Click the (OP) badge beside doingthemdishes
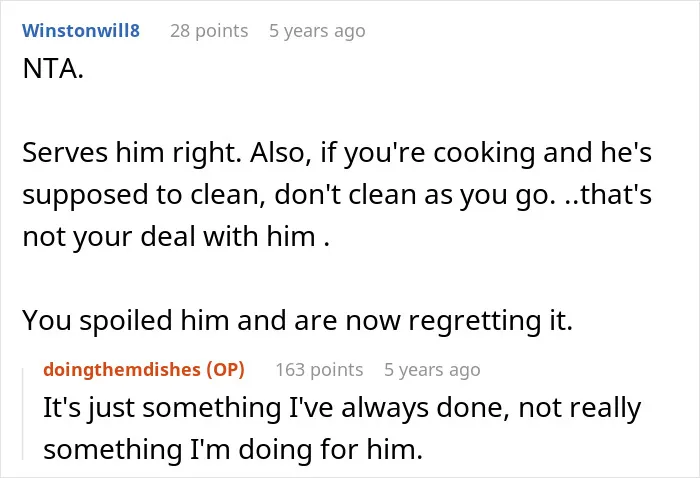This screenshot has width=700, height=478. (225, 370)
